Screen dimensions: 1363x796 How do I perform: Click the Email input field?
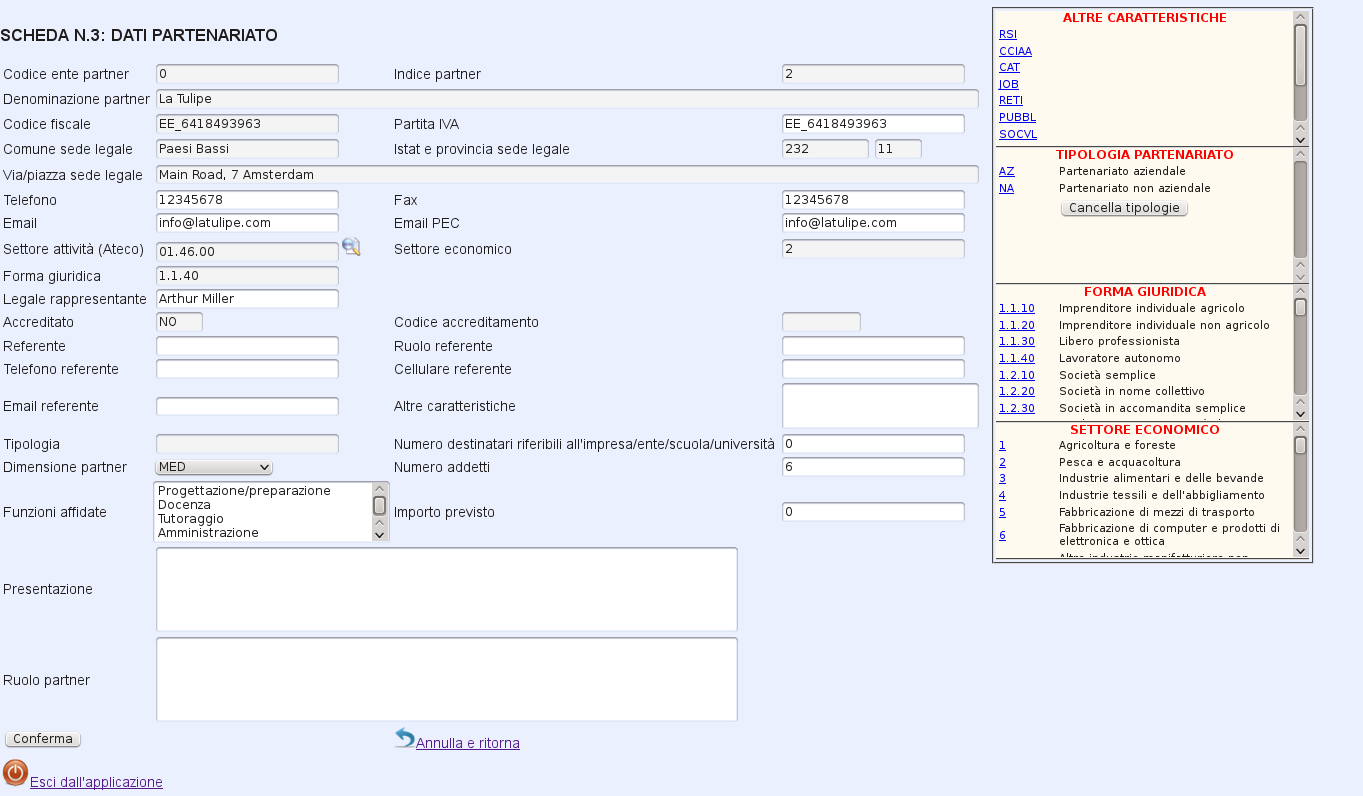click(247, 223)
